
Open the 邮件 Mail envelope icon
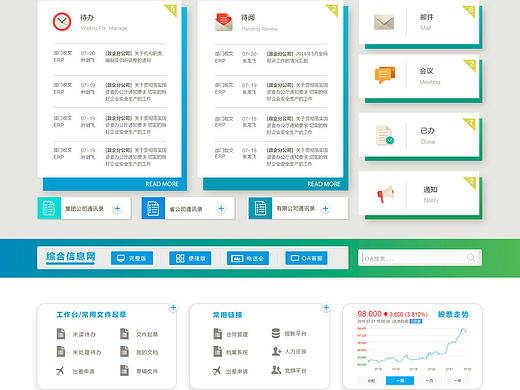(x=384, y=22)
